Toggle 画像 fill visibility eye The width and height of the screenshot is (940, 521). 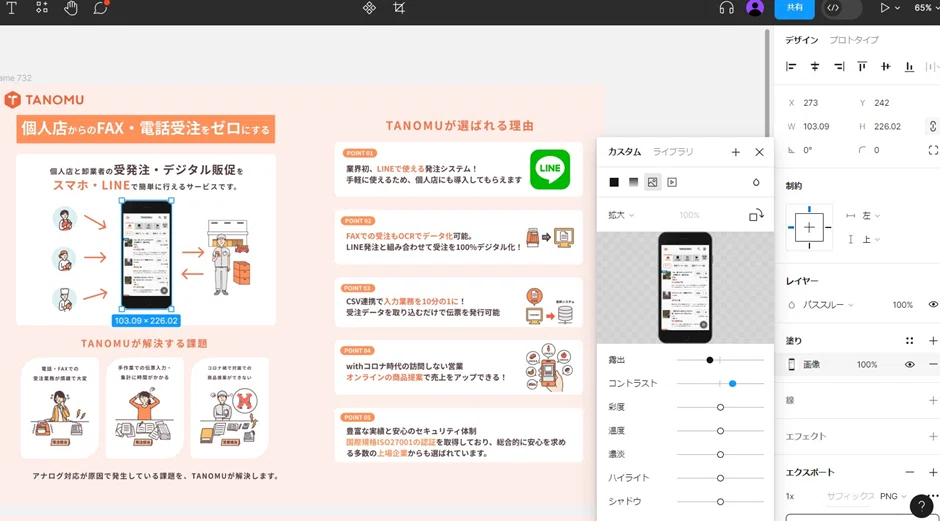909,365
